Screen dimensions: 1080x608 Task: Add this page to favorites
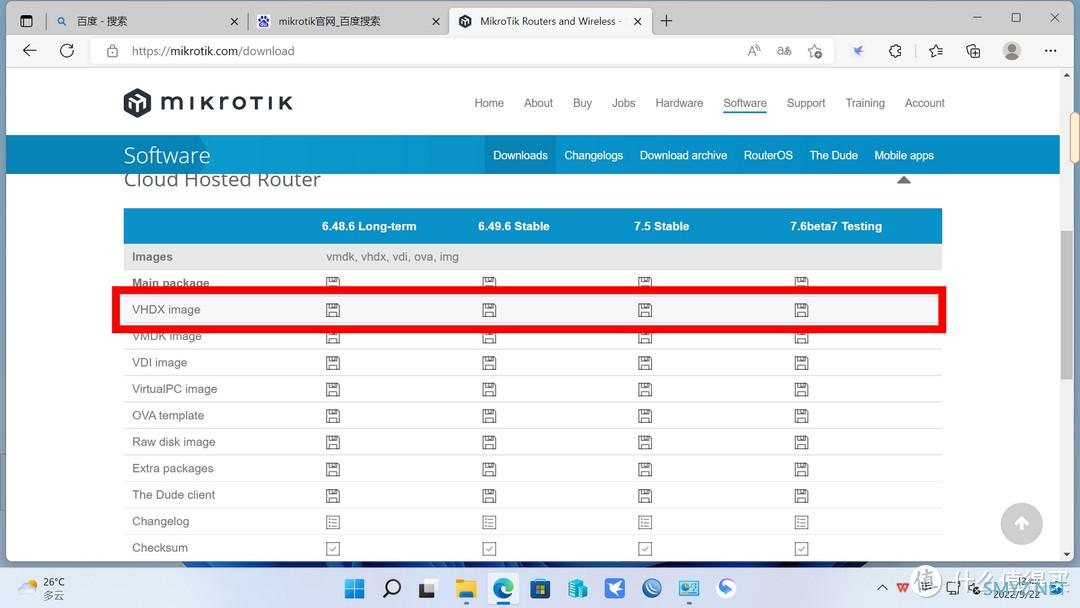[x=815, y=51]
